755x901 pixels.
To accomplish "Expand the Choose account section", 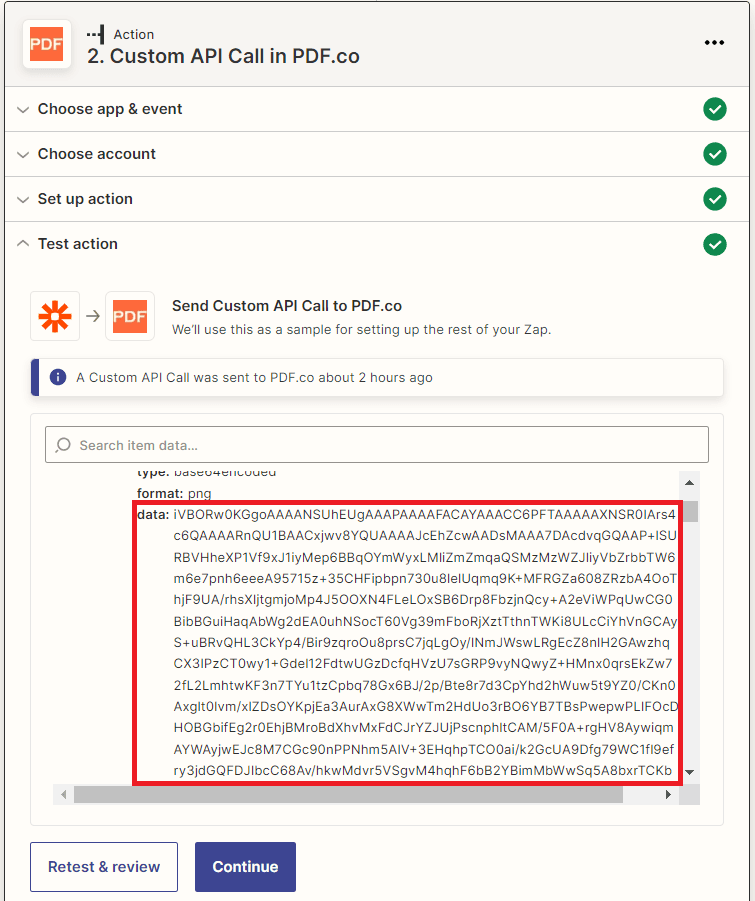I will coord(97,154).
